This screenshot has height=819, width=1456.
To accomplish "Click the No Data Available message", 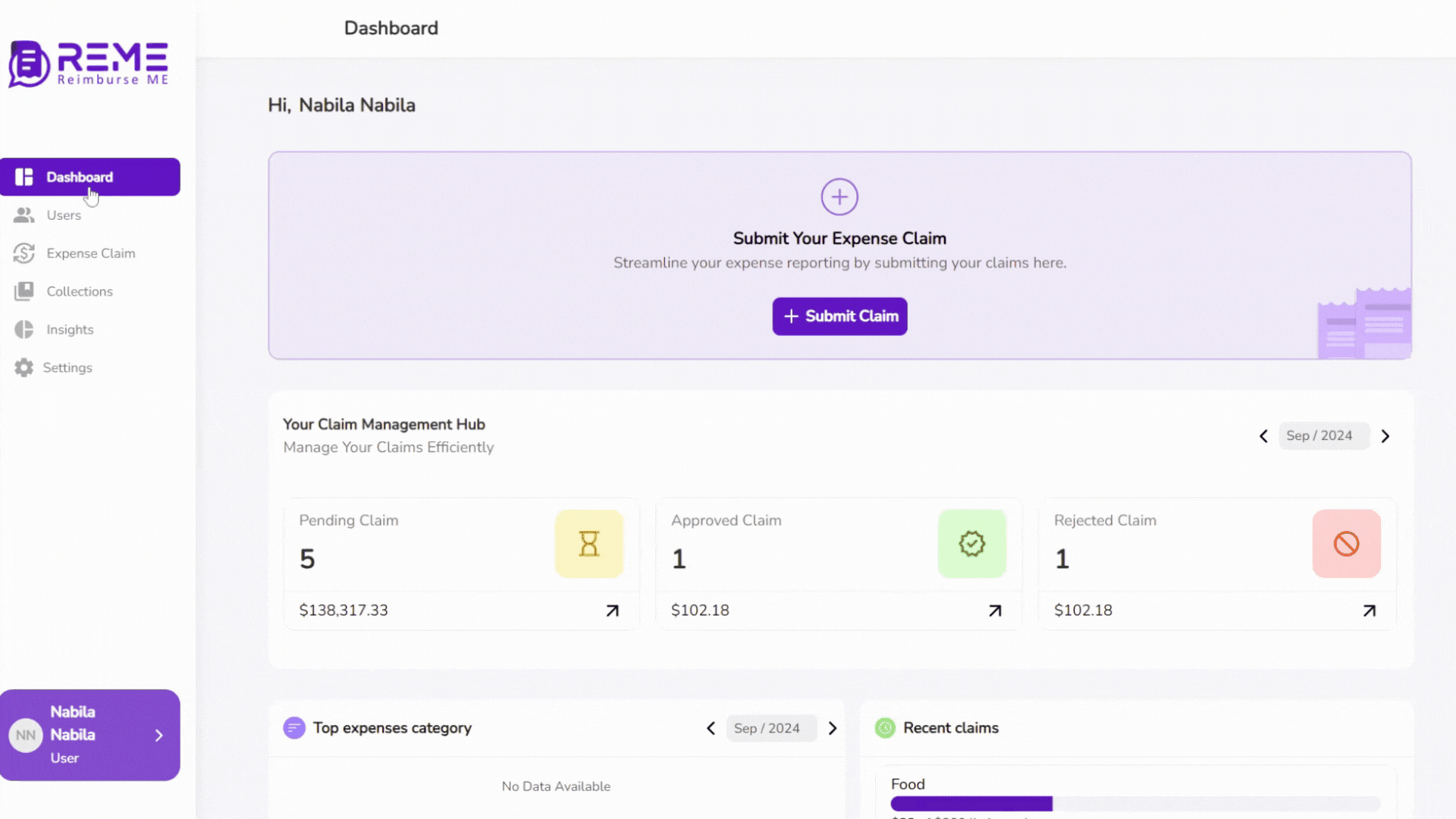I will coord(556,786).
